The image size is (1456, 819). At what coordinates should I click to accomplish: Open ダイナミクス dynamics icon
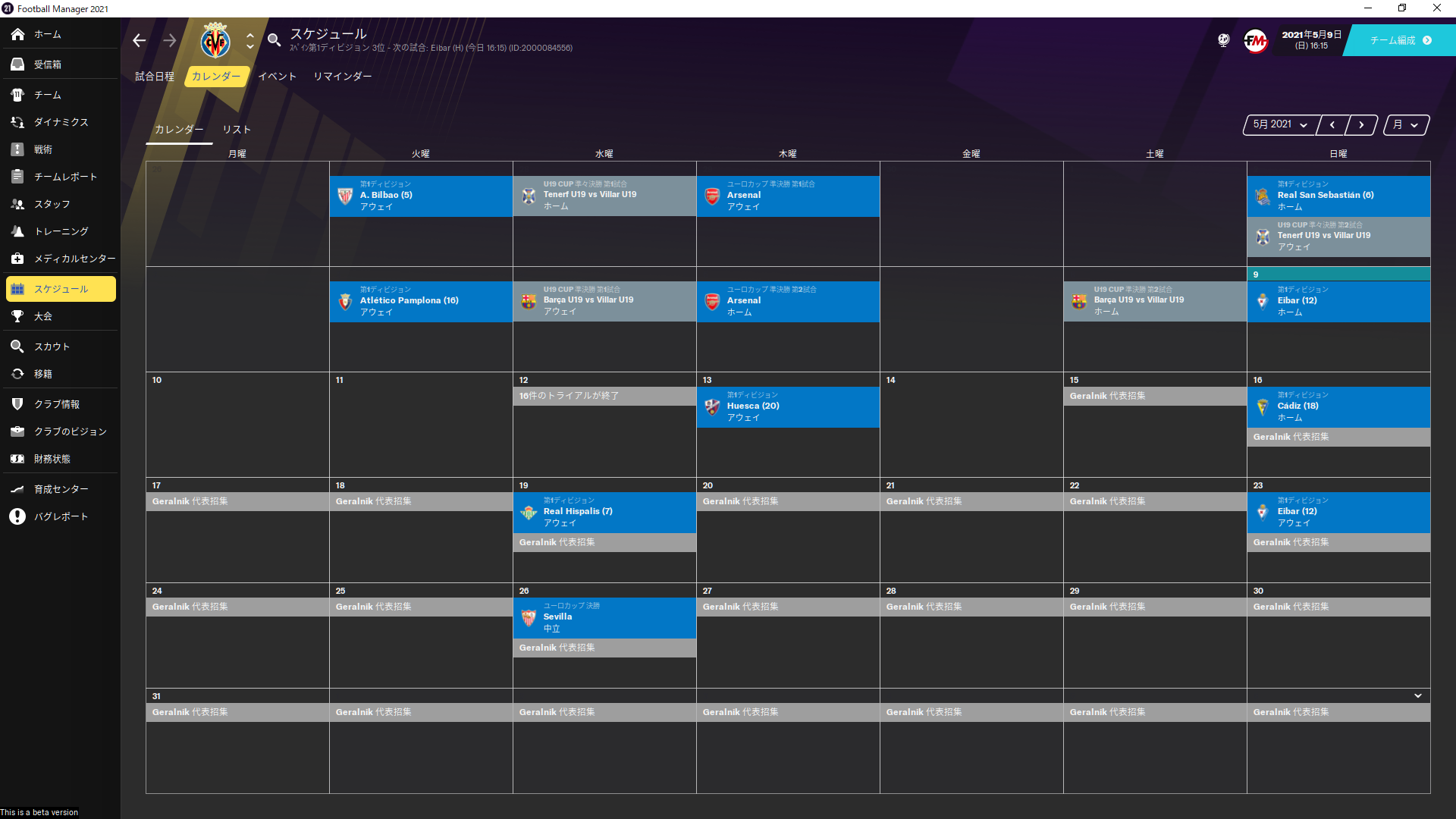pyautogui.click(x=17, y=122)
